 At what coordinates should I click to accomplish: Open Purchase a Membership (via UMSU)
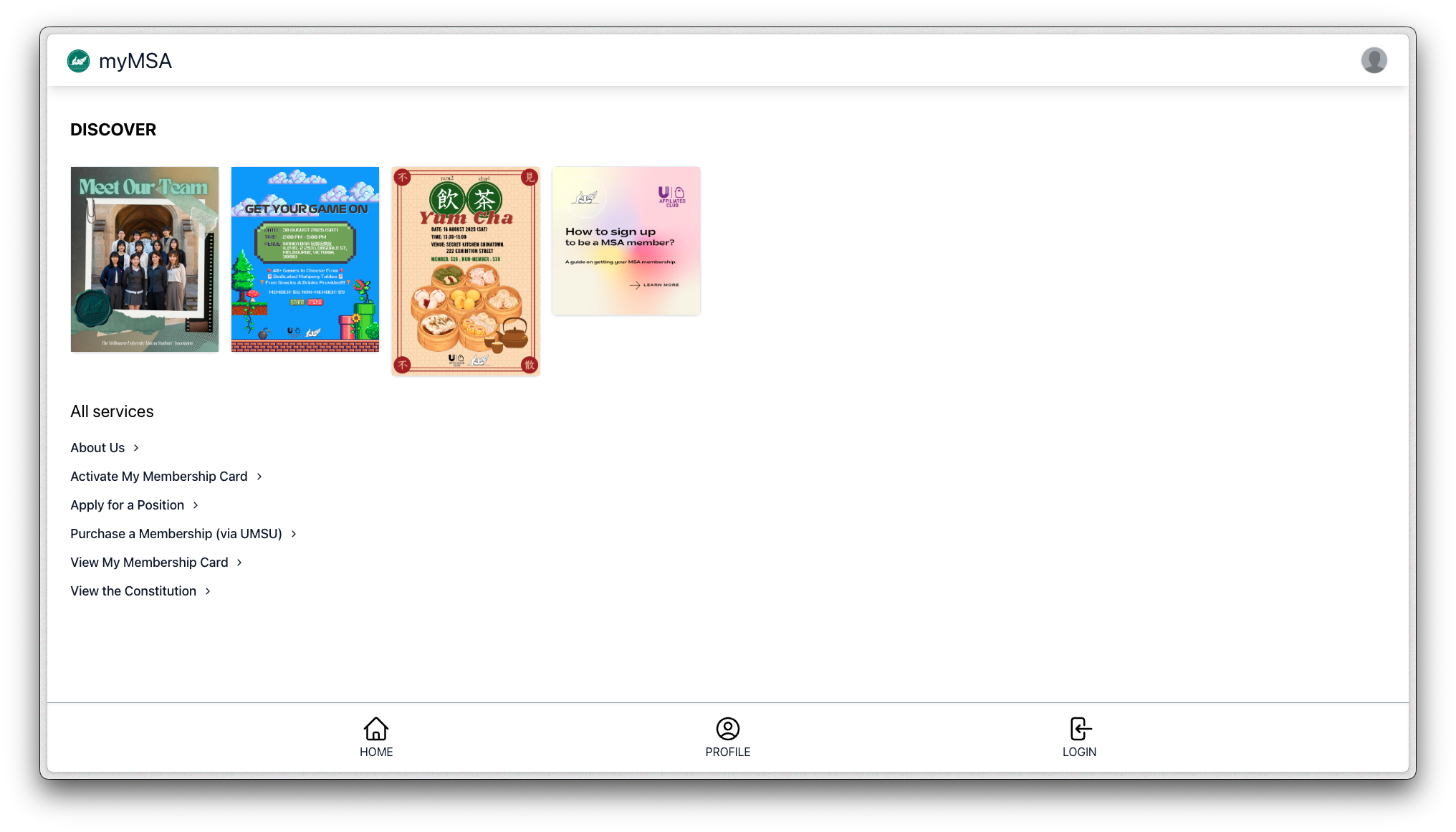click(176, 534)
